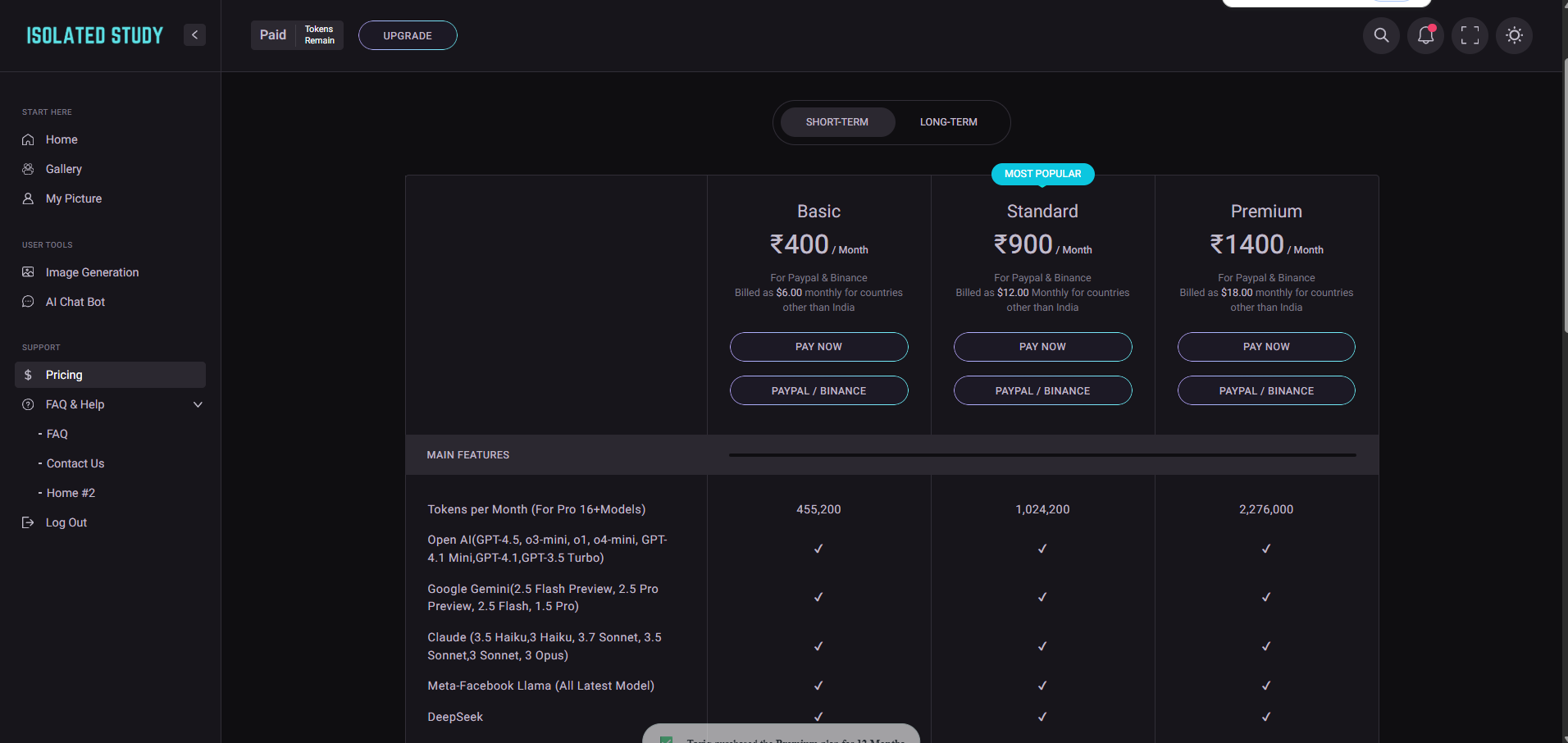Click PayPal / Binance for Basic plan
The image size is (1568, 743).
tap(818, 390)
